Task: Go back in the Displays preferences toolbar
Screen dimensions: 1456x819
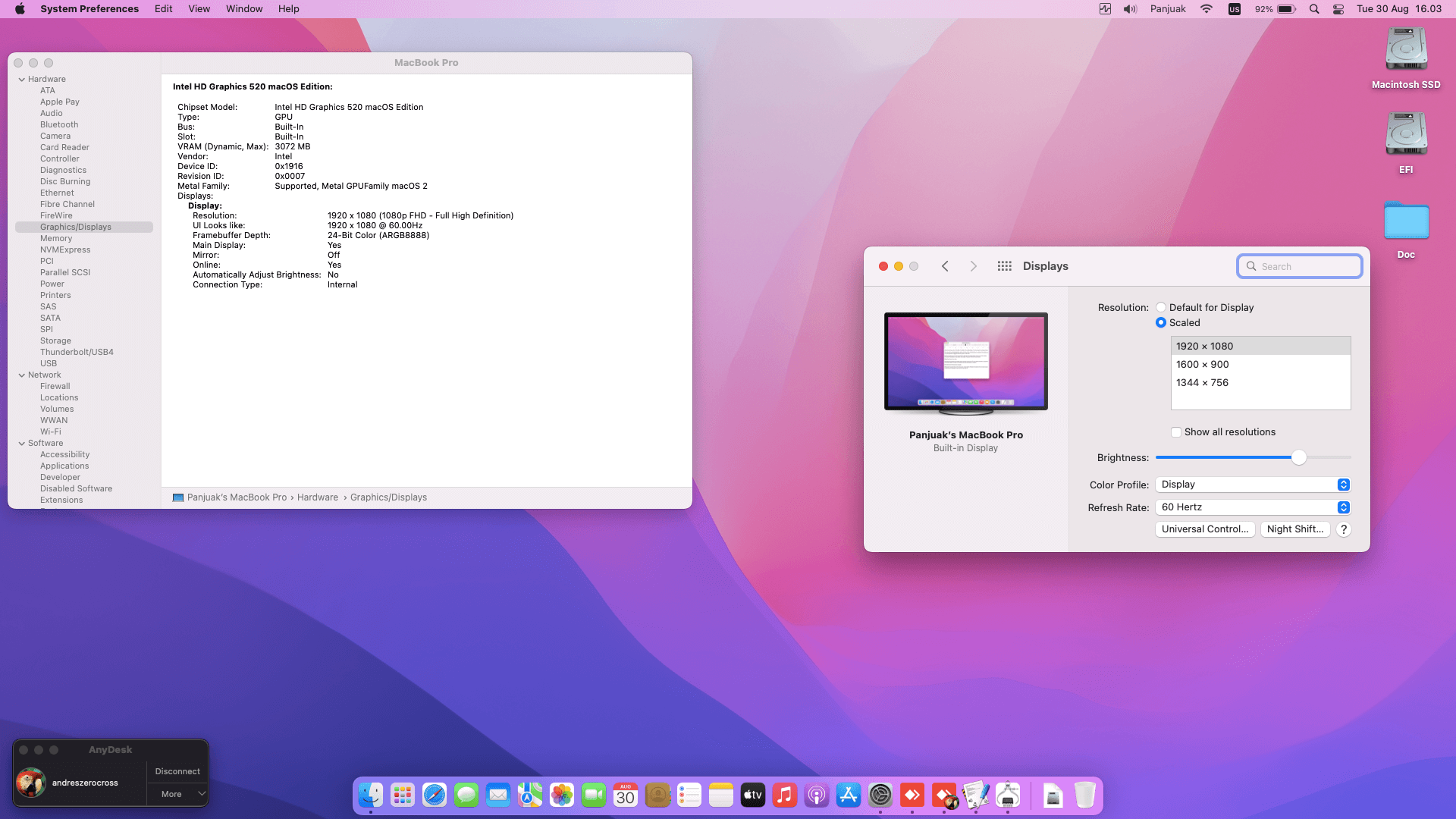Action: pos(945,266)
